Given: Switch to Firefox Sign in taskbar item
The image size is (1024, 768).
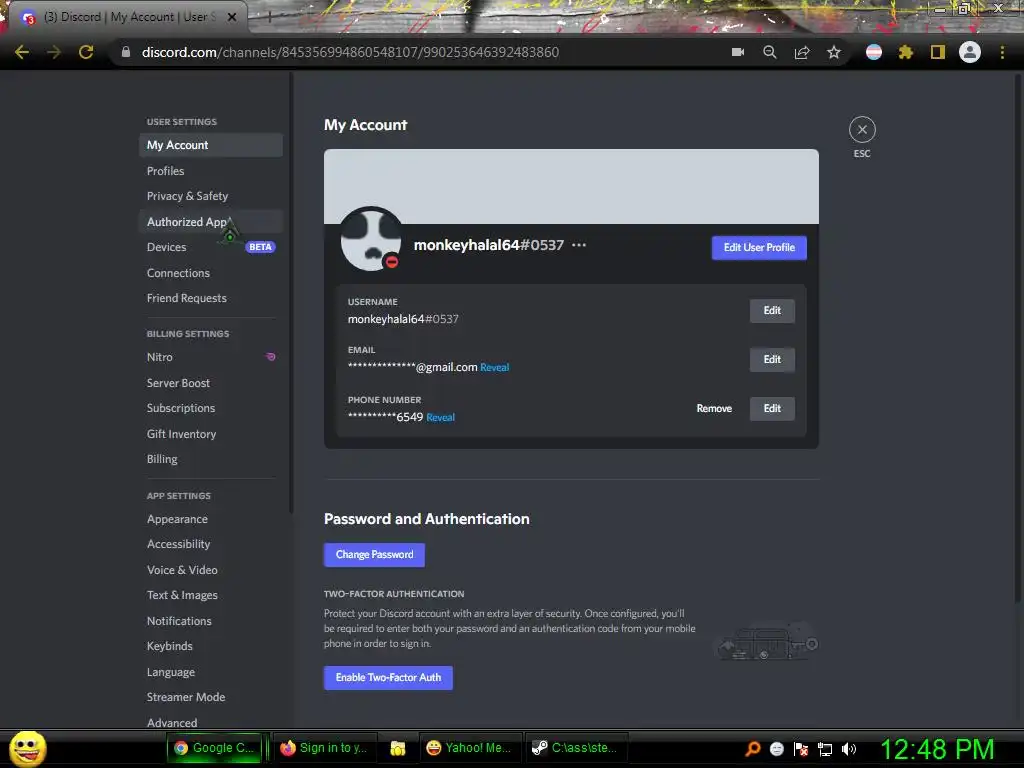Looking at the screenshot, I should click(x=325, y=748).
